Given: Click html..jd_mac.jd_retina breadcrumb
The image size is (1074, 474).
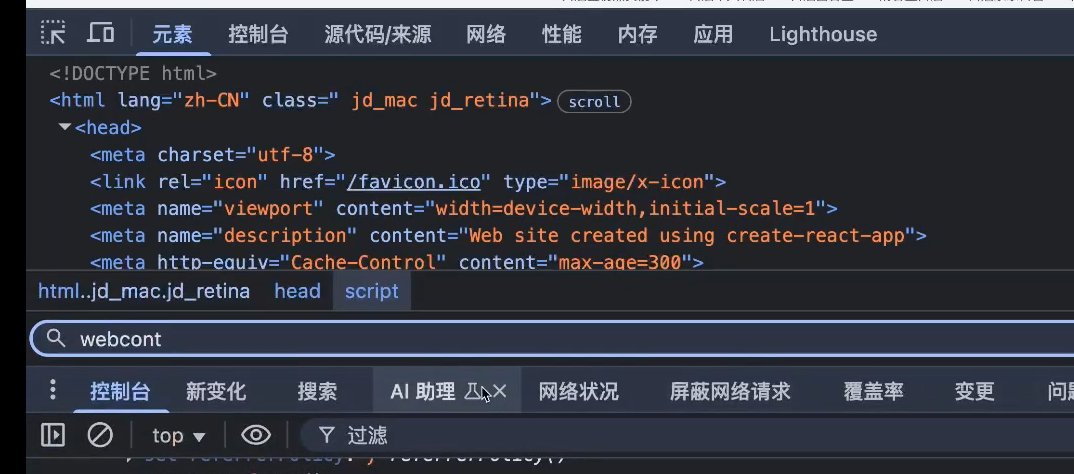Looking at the screenshot, I should click(x=144, y=292).
